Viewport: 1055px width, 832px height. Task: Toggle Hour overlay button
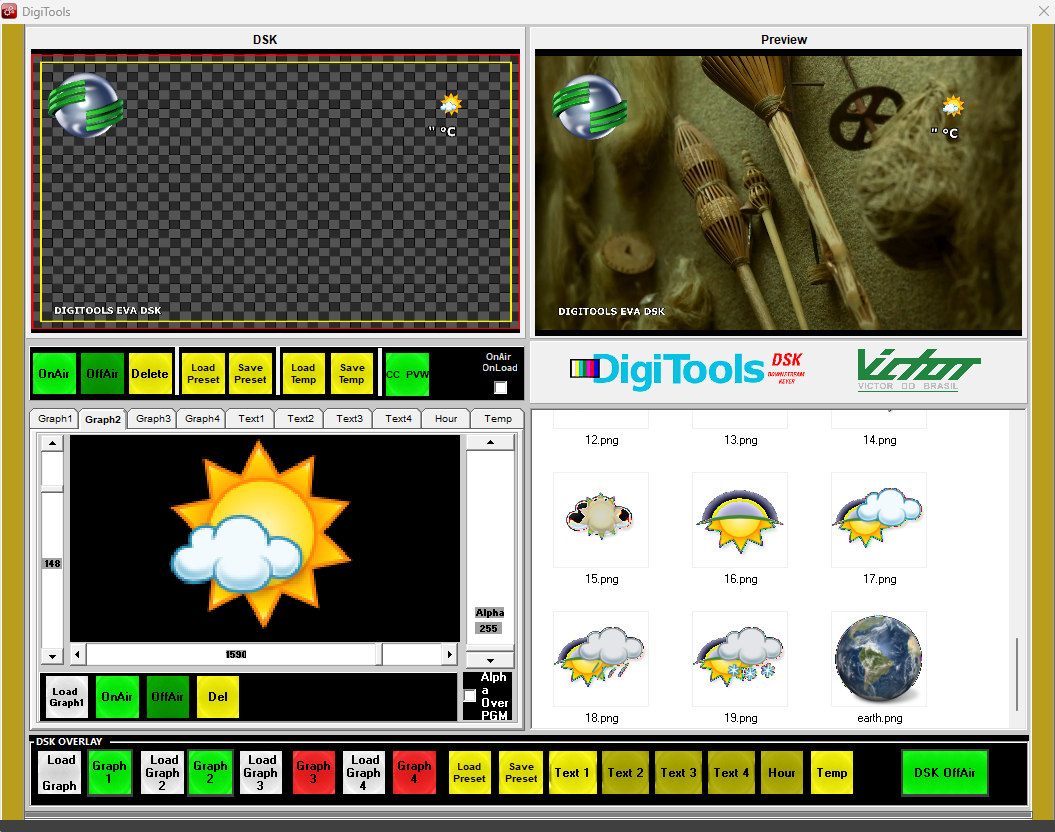(x=782, y=772)
